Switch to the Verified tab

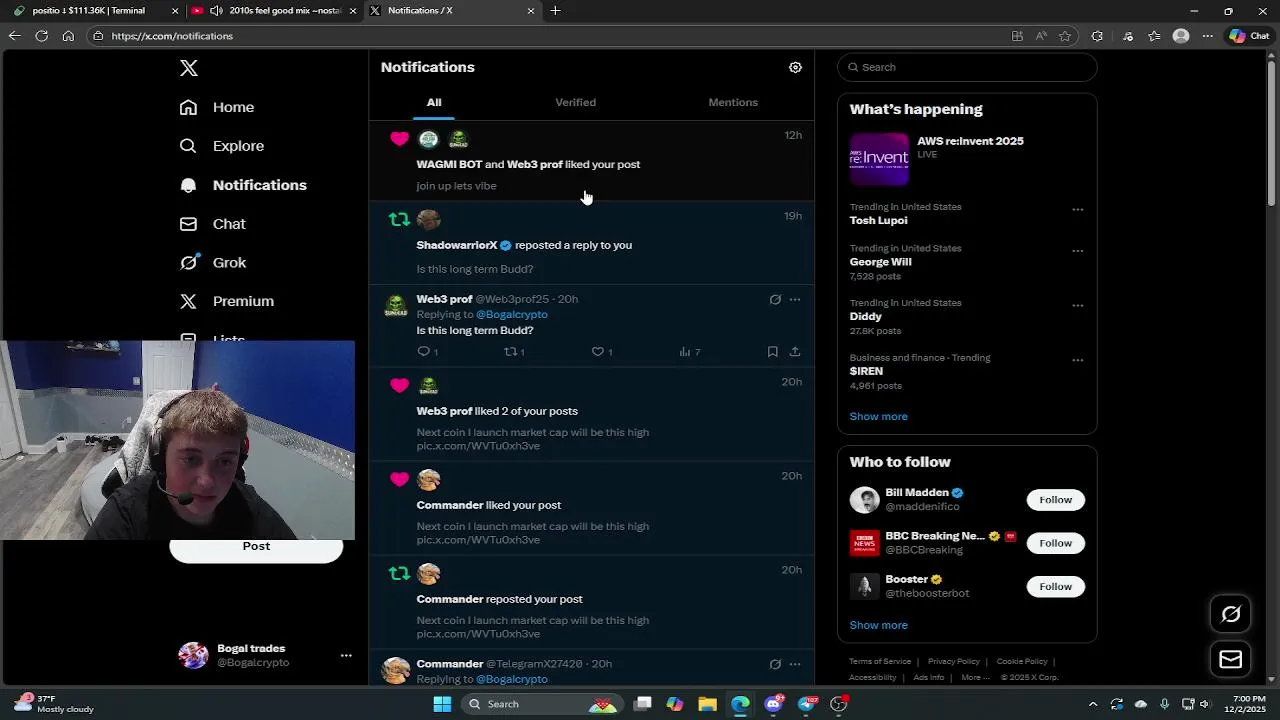pyautogui.click(x=575, y=102)
